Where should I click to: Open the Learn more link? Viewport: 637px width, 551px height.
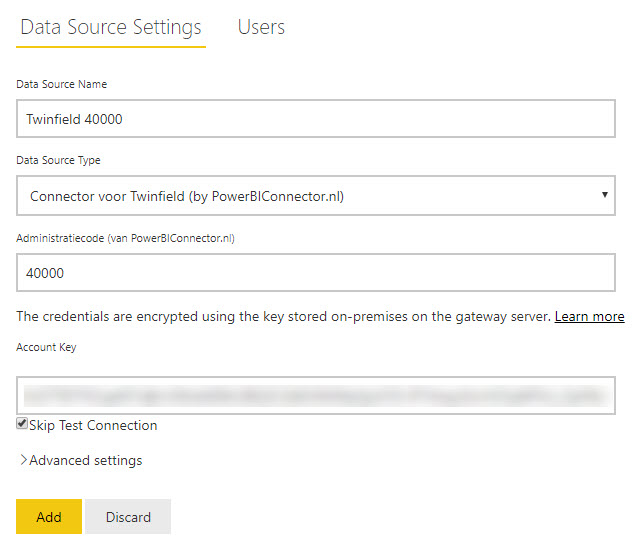pyautogui.click(x=589, y=317)
